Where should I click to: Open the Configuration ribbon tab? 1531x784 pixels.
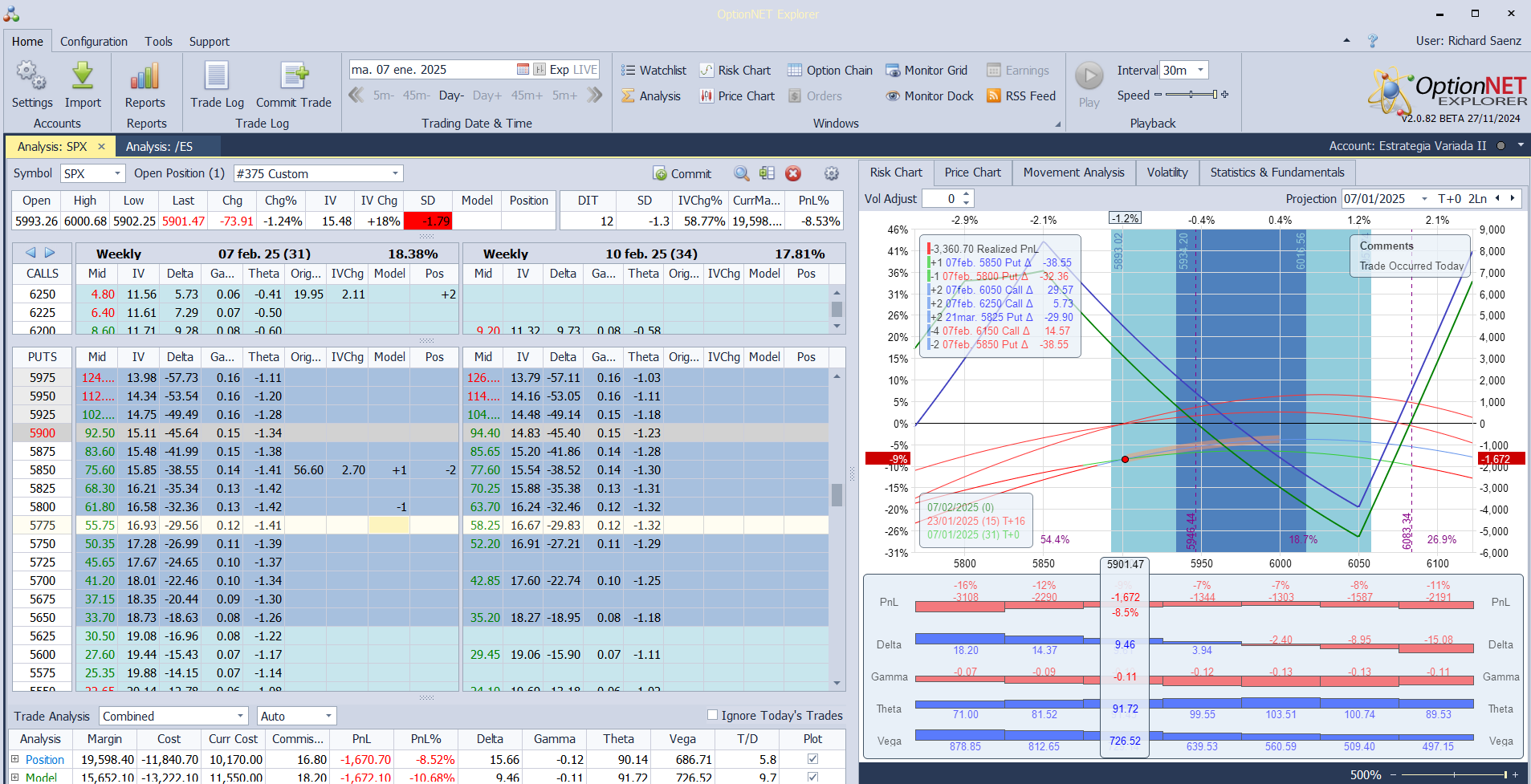[x=93, y=42]
